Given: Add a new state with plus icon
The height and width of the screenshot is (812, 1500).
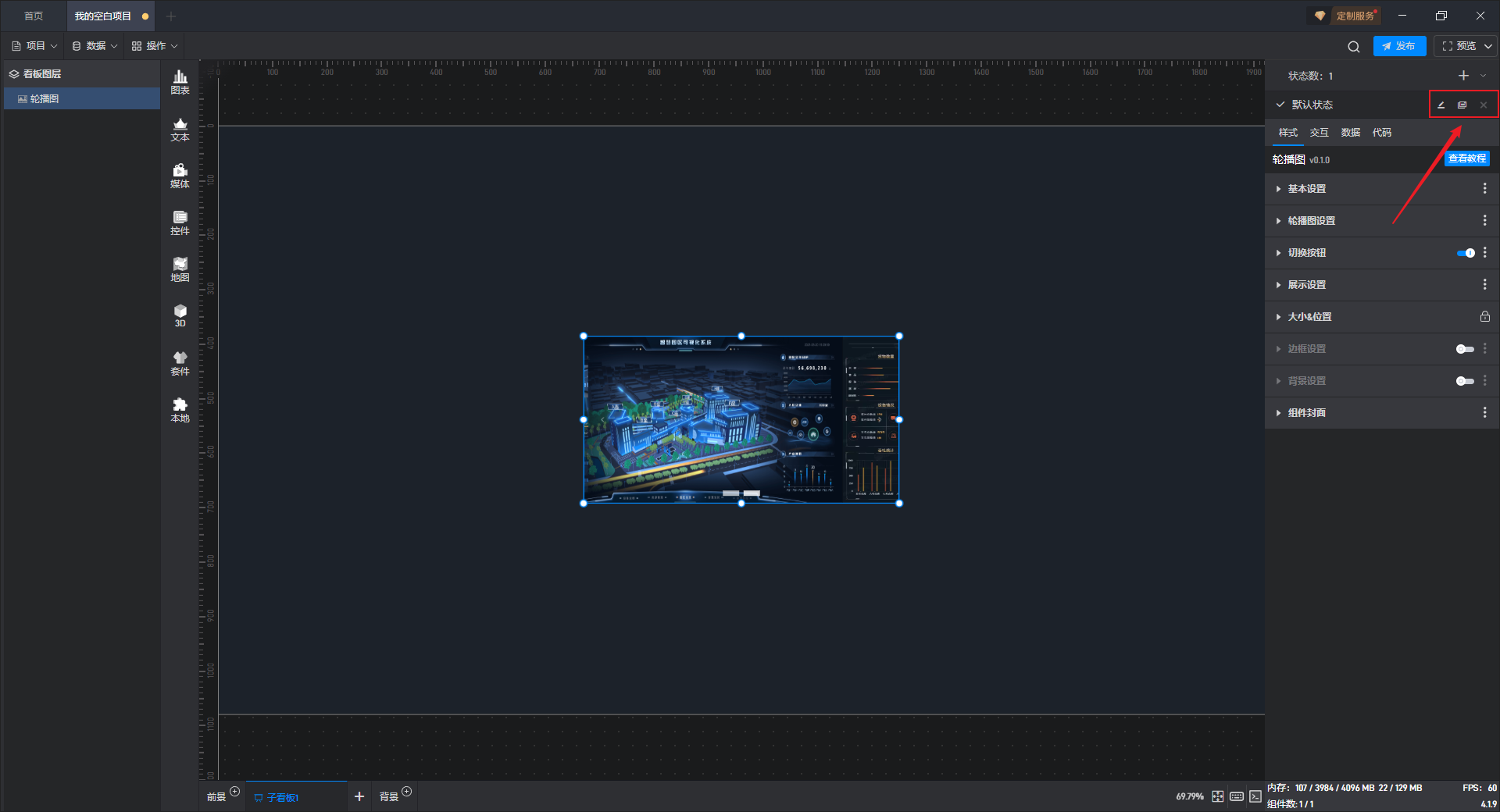Looking at the screenshot, I should 1463,76.
